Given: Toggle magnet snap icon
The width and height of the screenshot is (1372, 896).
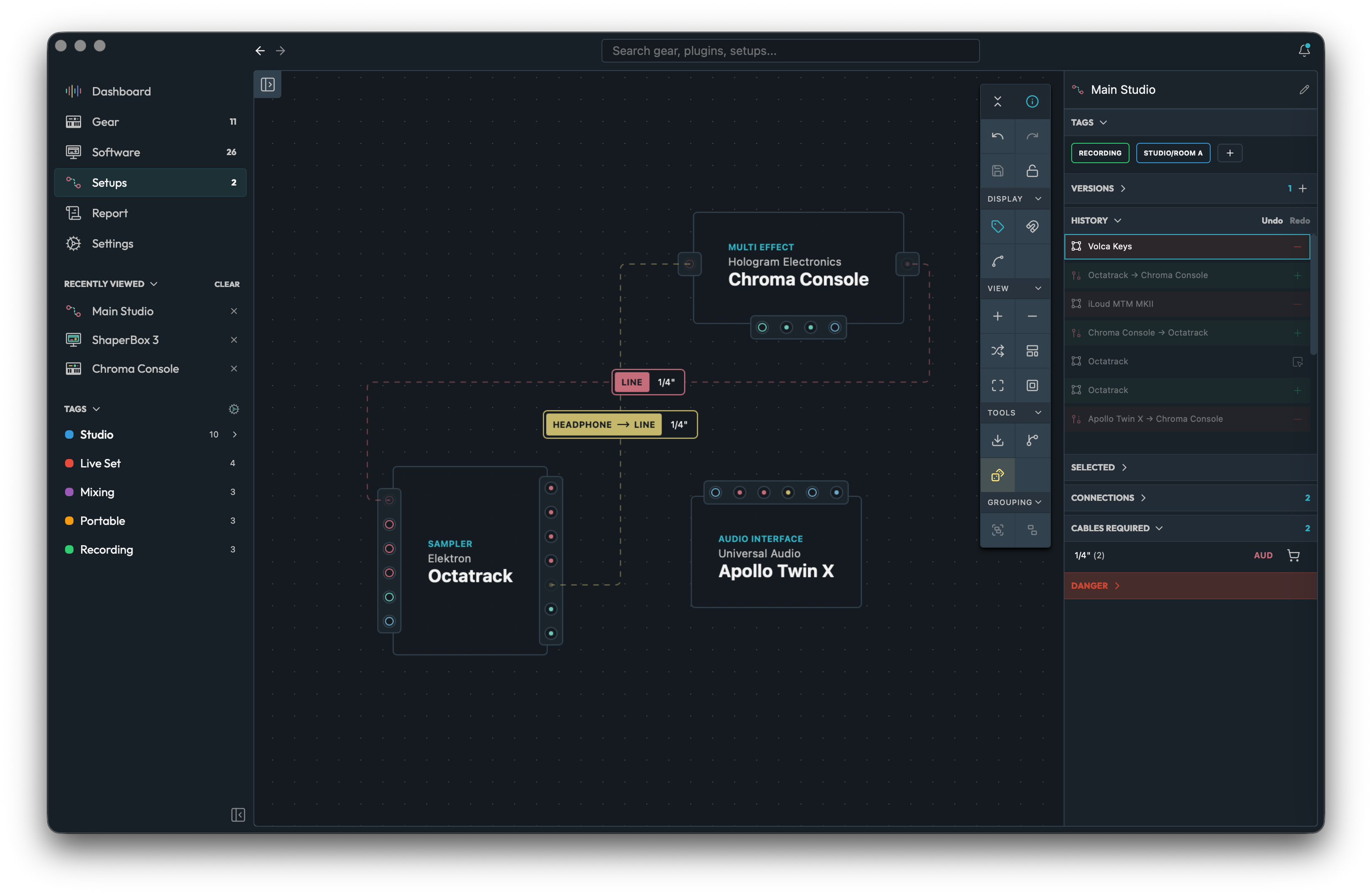Looking at the screenshot, I should (1032, 227).
